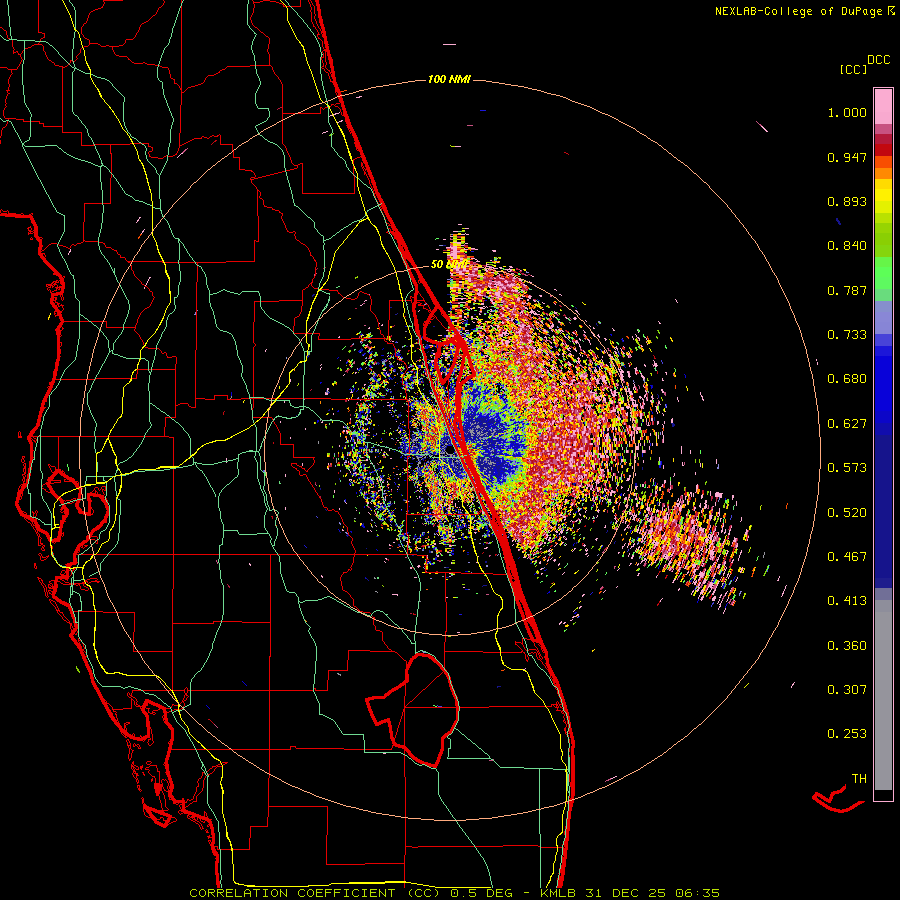
Task: Click the 100 NMI range ring label
Action: [x=449, y=79]
